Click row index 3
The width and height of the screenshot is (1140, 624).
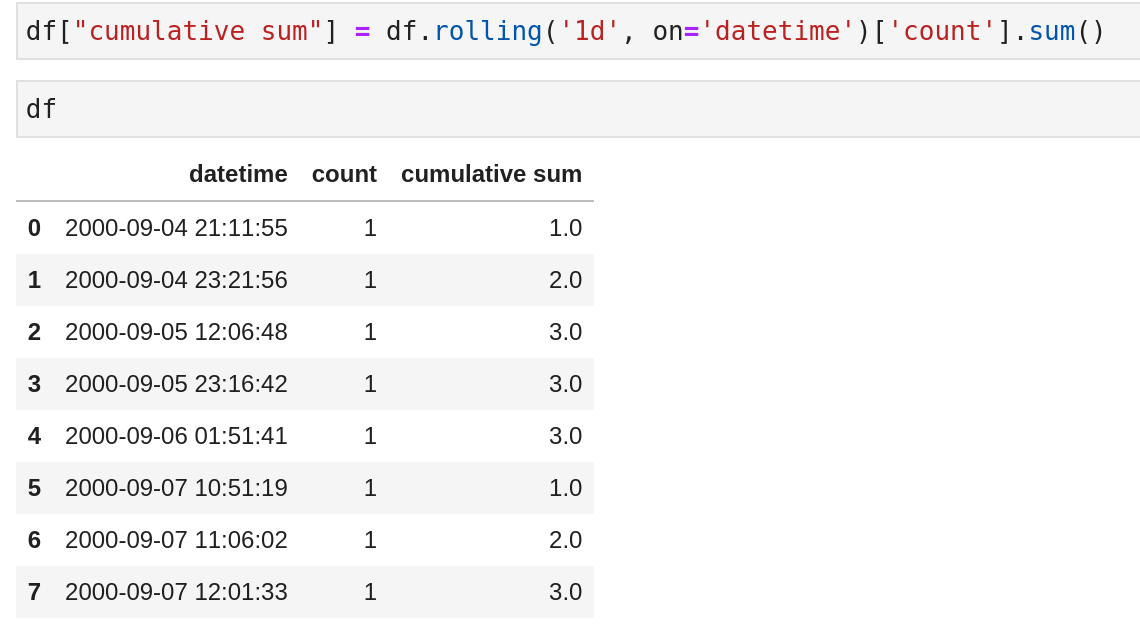point(34,384)
